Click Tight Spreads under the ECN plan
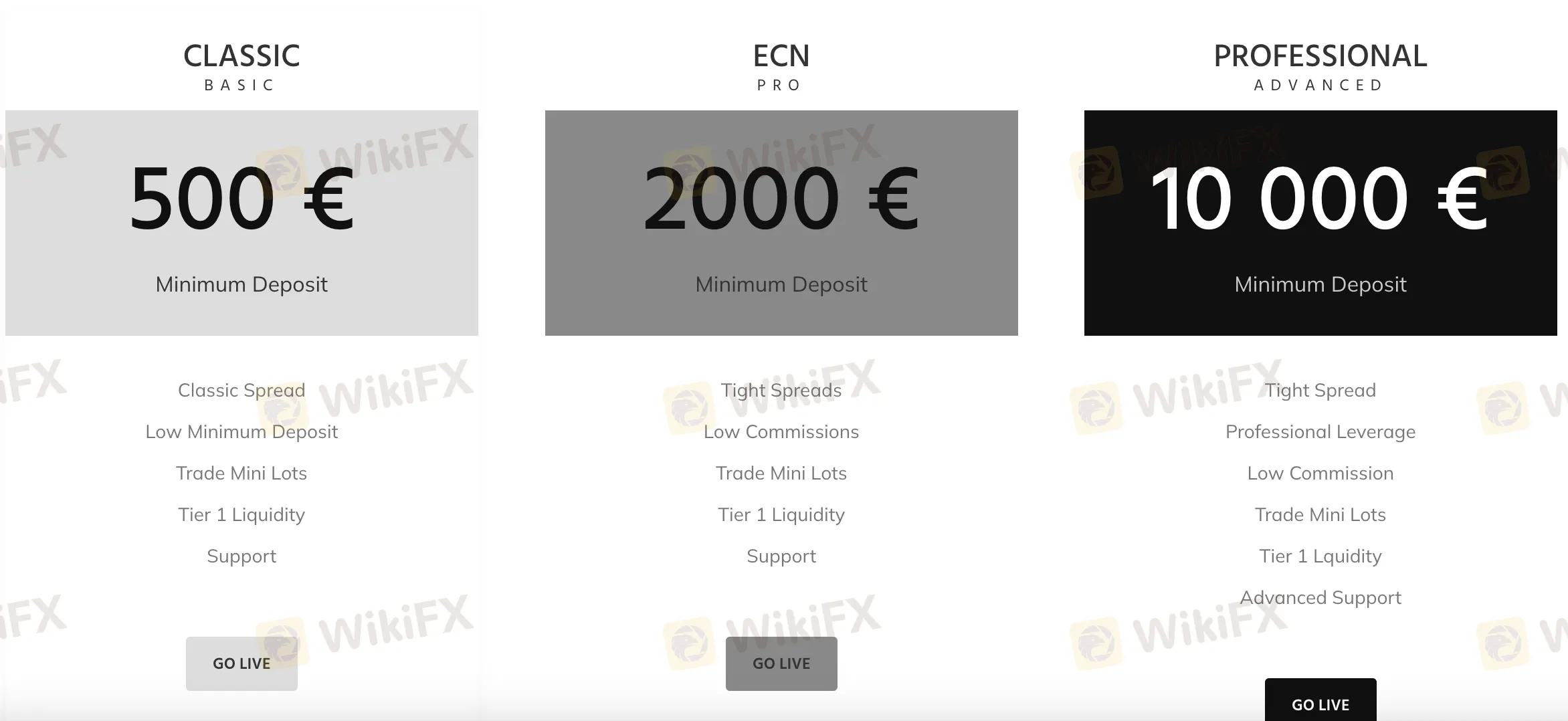The width and height of the screenshot is (1568, 721). (x=781, y=390)
